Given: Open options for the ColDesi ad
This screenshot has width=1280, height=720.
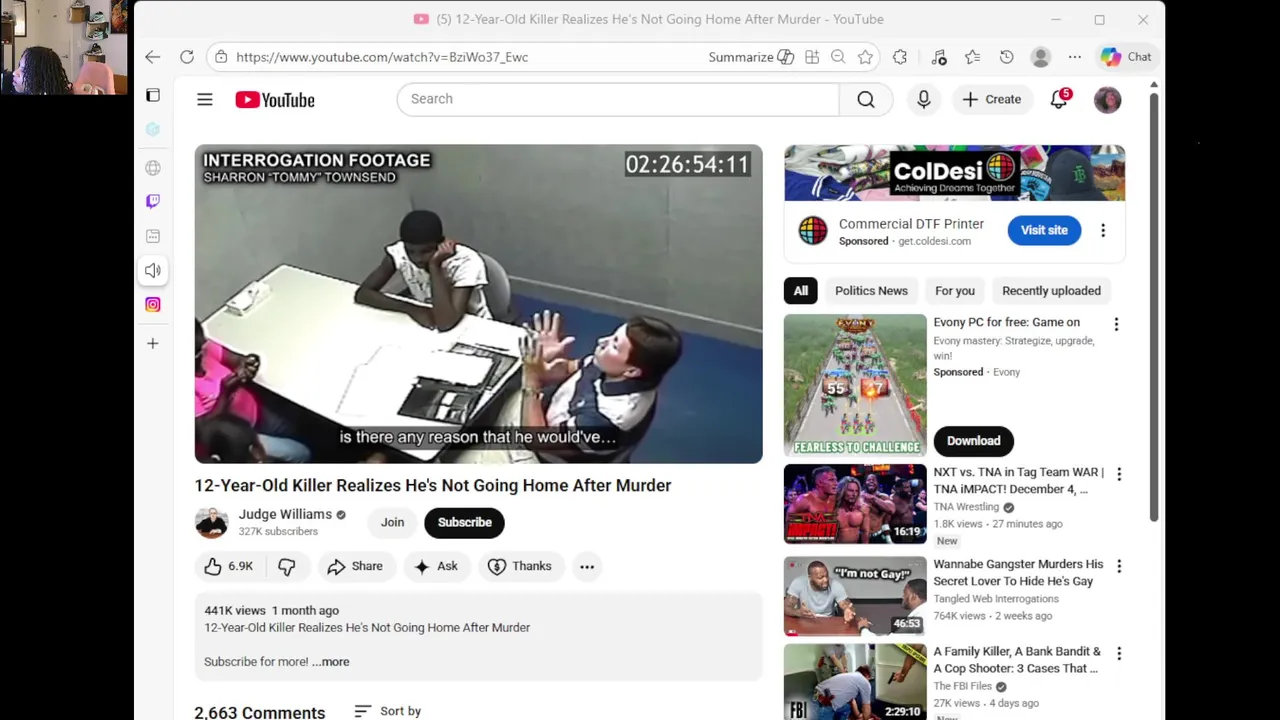Looking at the screenshot, I should point(1103,230).
